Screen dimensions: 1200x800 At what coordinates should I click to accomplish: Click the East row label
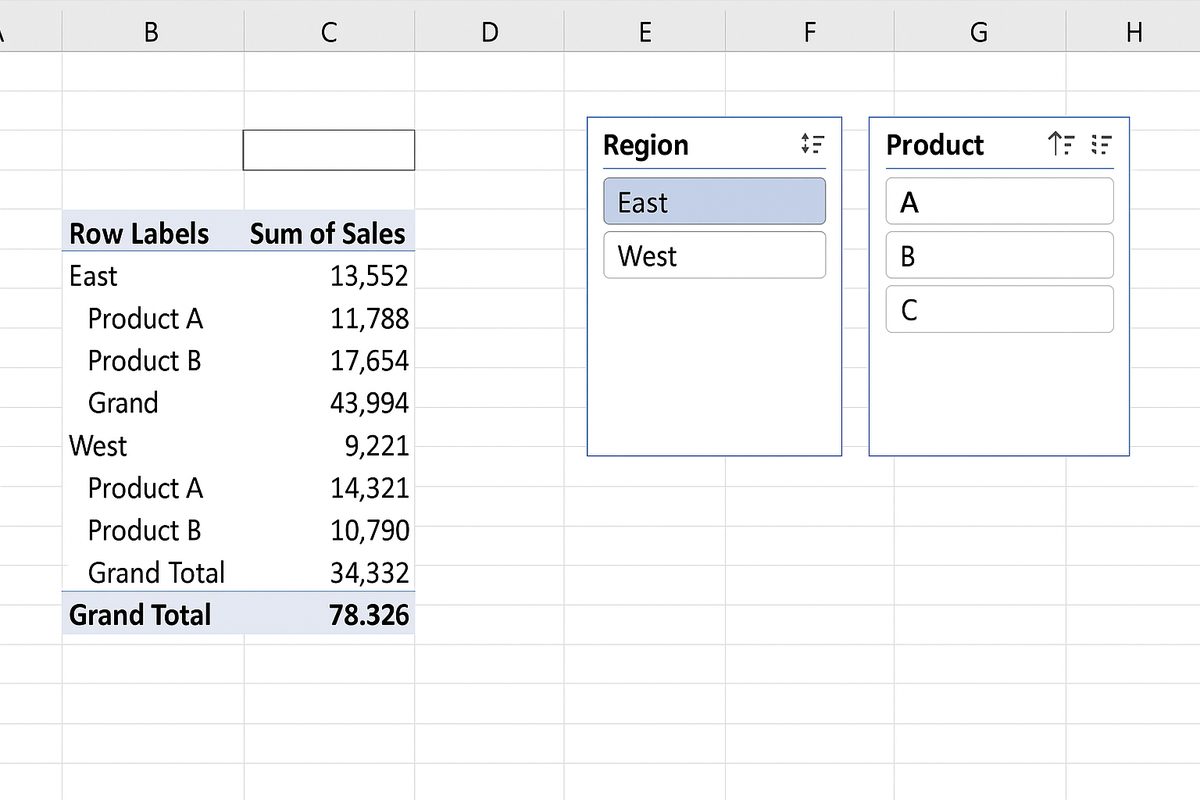(93, 276)
